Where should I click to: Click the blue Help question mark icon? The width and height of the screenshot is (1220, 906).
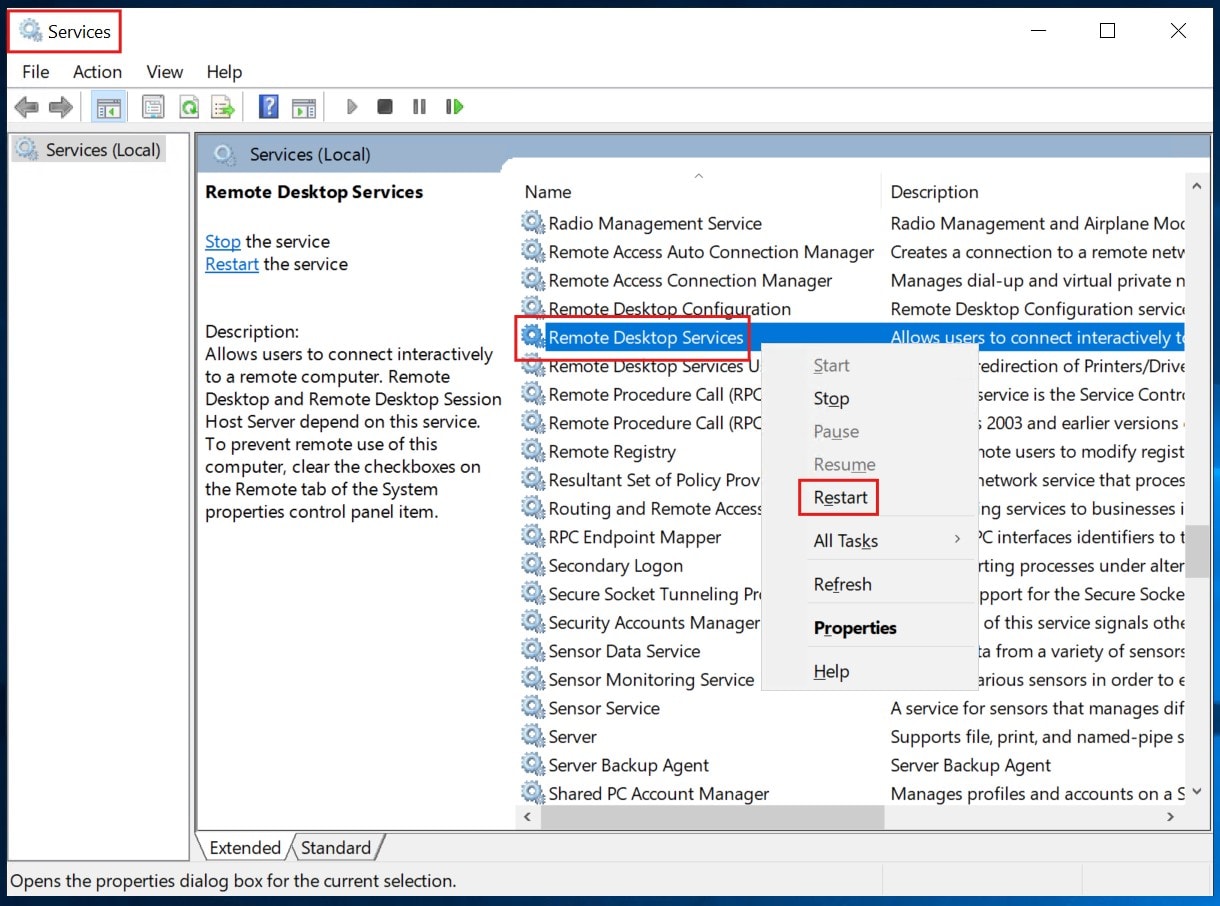click(x=268, y=107)
